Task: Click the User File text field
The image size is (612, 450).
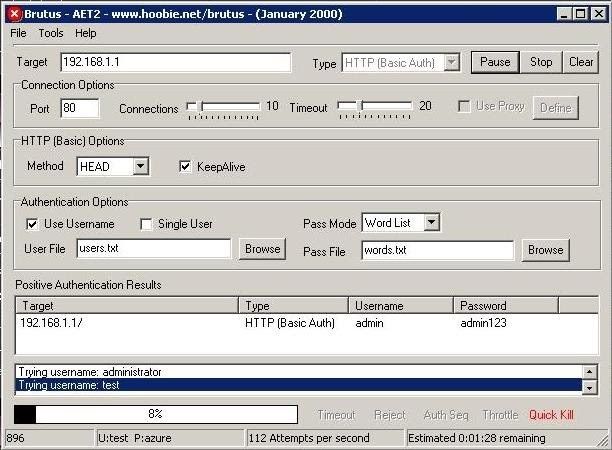Action: coord(154,249)
